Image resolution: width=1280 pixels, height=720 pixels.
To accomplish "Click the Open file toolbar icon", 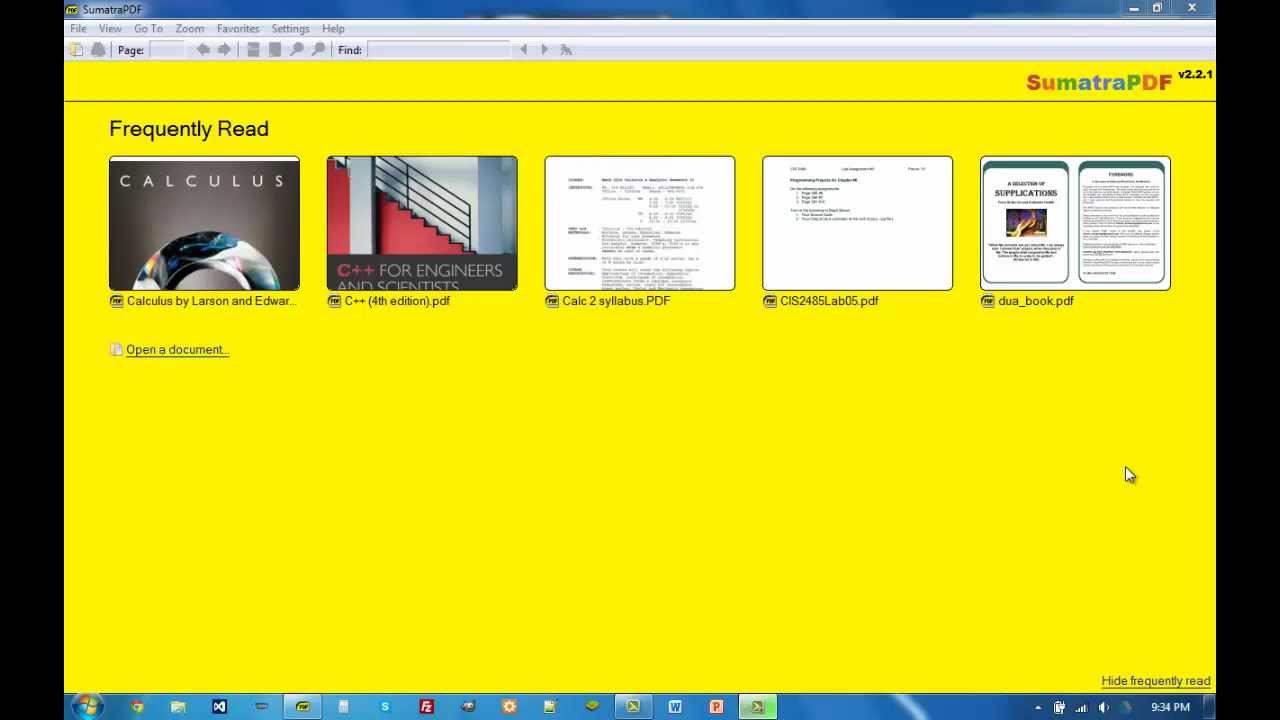I will (x=77, y=50).
